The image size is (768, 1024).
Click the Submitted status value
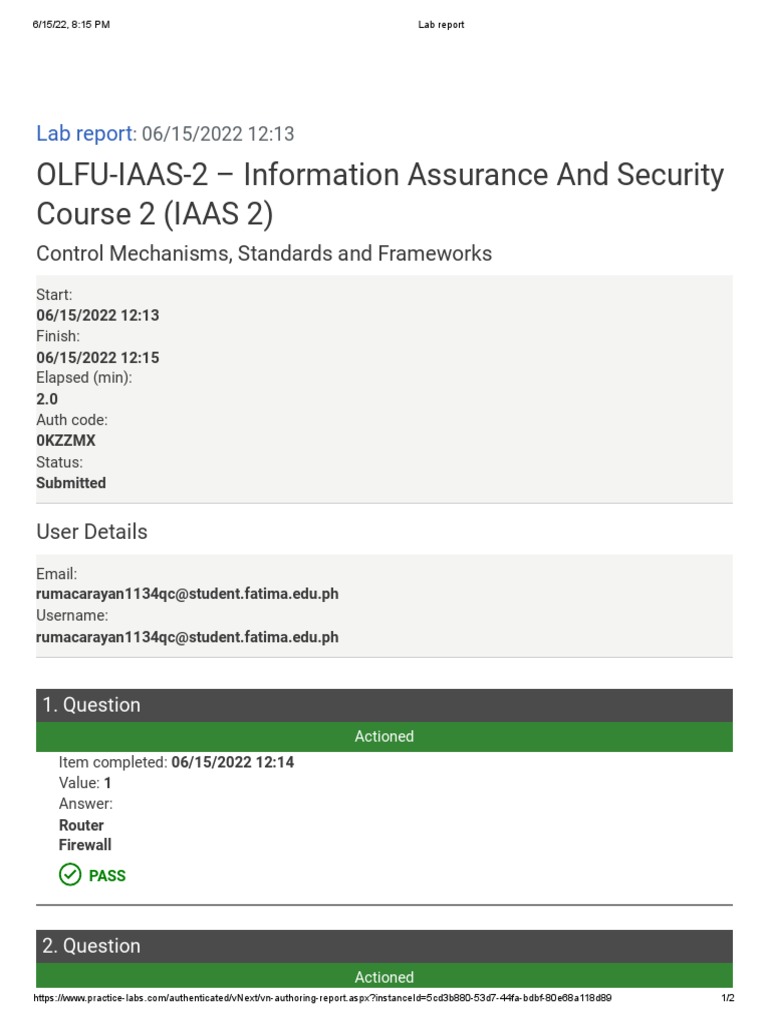tap(71, 483)
